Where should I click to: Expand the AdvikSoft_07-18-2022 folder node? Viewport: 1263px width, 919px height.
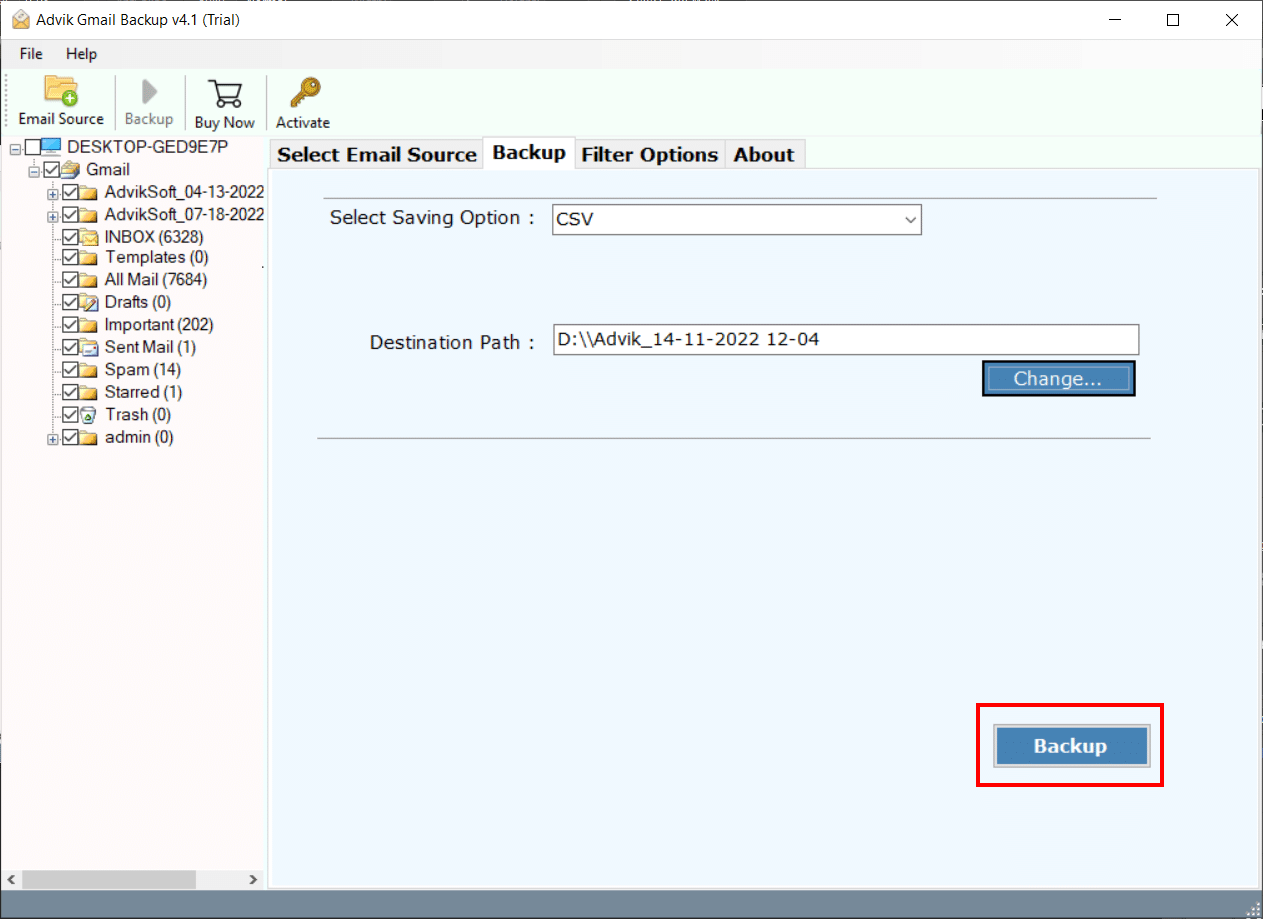tap(53, 215)
